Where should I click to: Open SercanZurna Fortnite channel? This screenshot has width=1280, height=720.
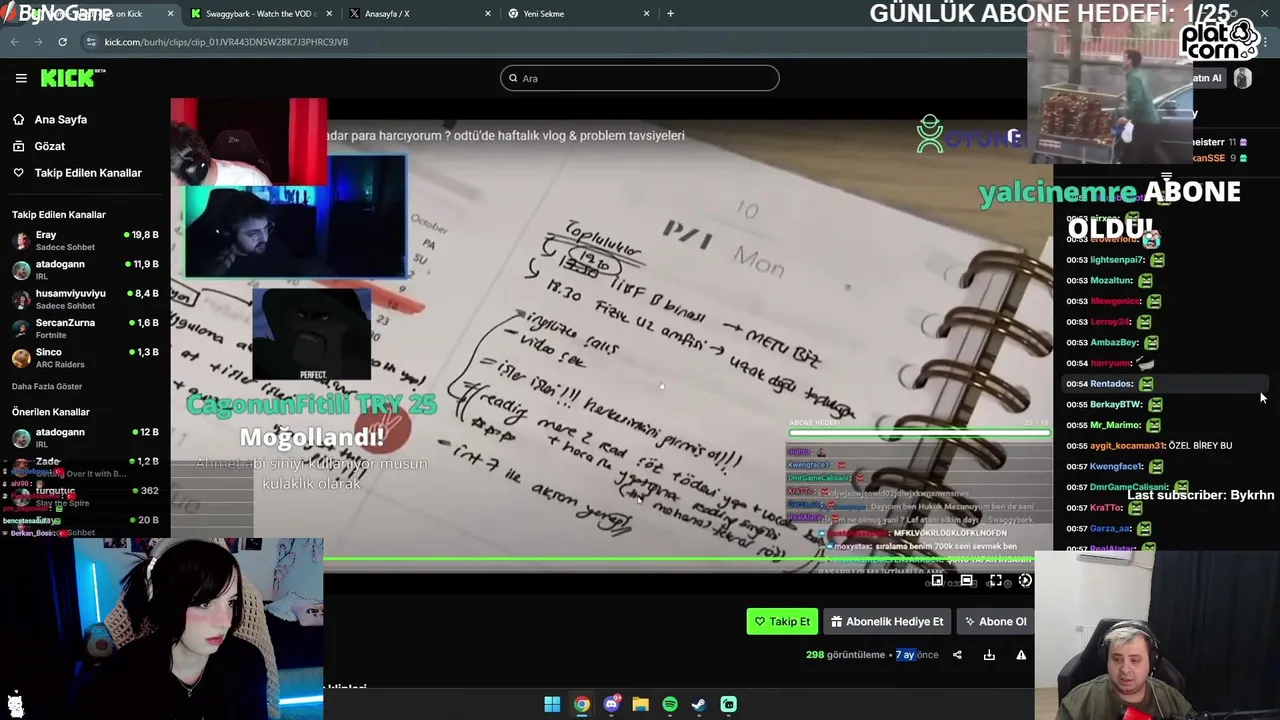[x=85, y=328]
